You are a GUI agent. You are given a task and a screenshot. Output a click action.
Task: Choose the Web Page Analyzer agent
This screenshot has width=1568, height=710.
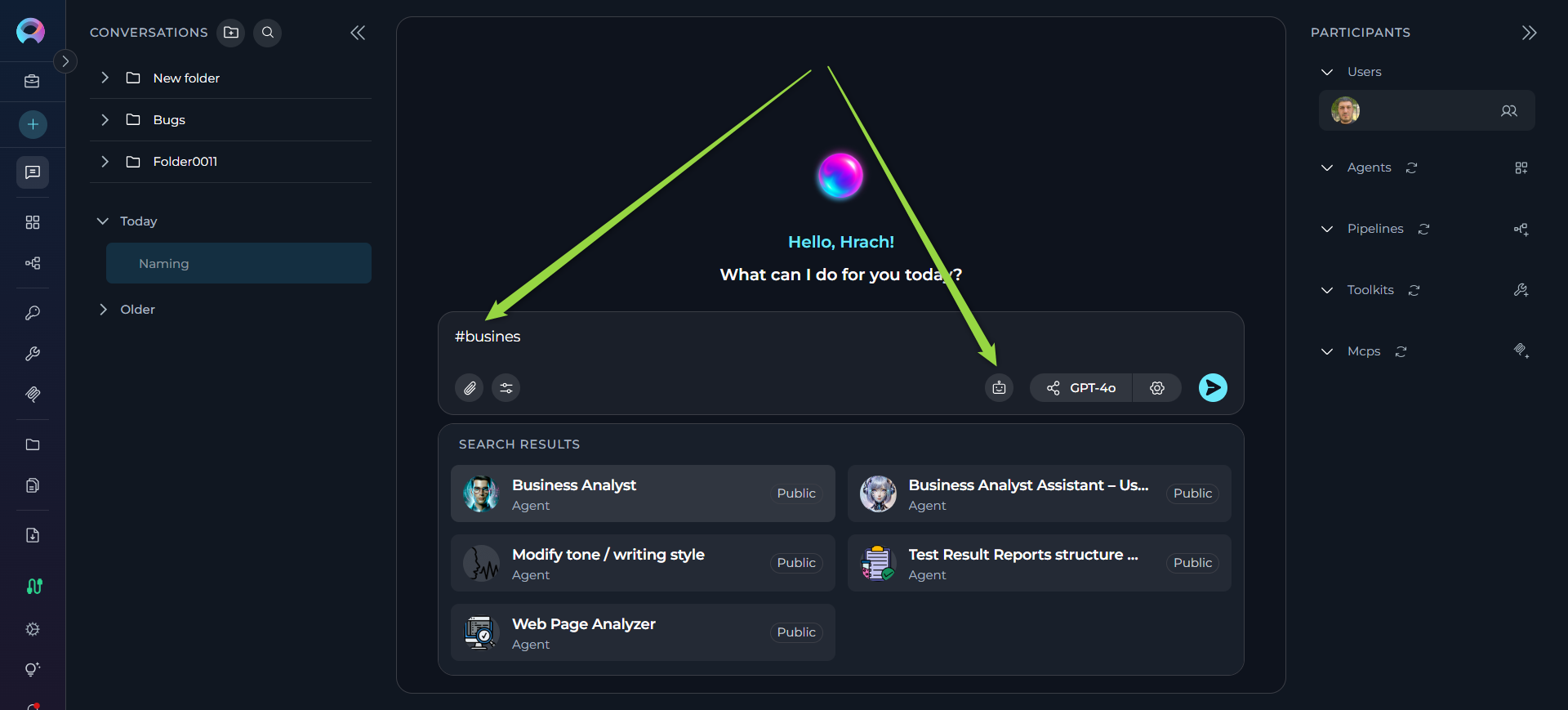tap(643, 632)
